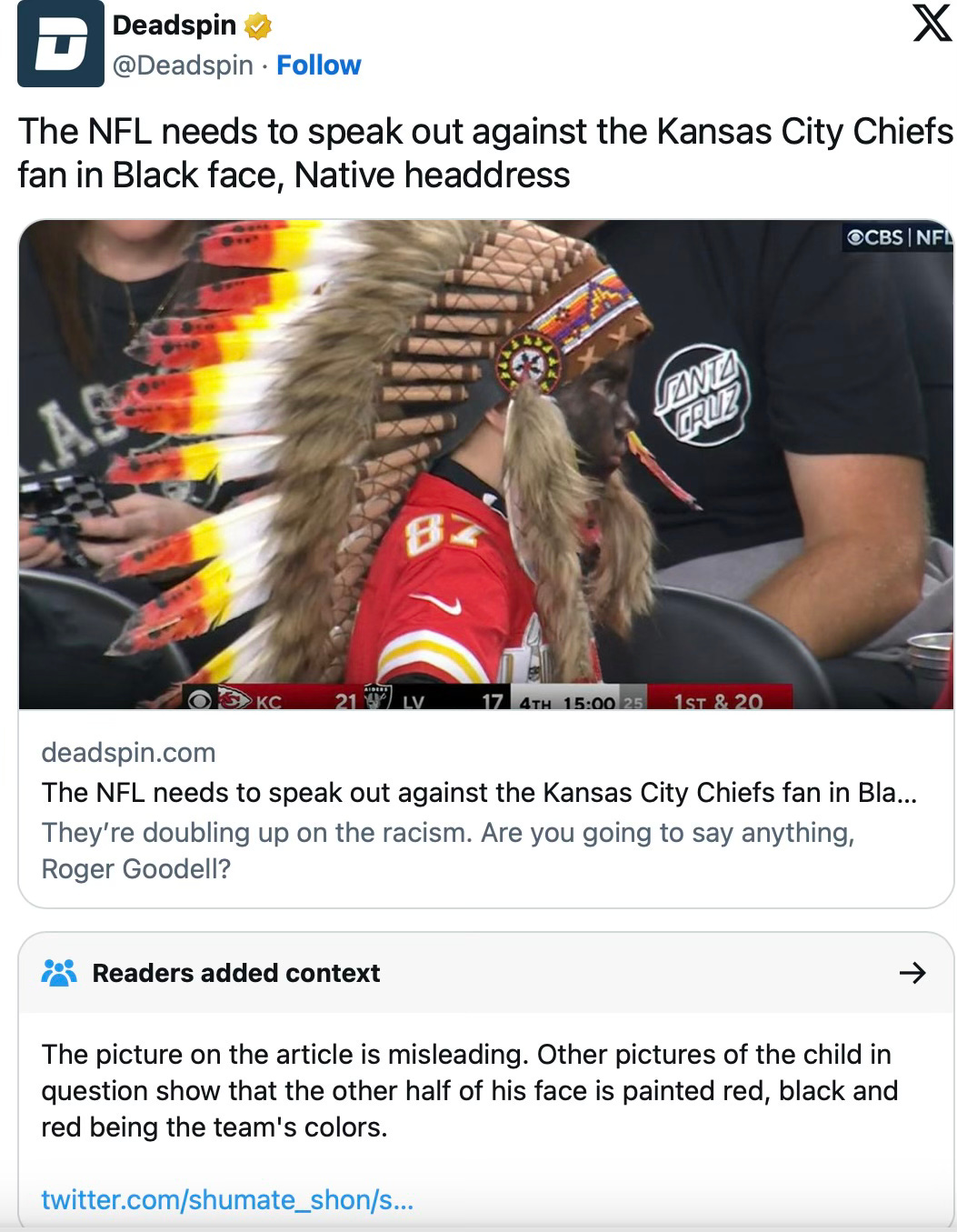The image size is (957, 1232).
Task: Open the tweet text about the NFL
Action: click(485, 153)
